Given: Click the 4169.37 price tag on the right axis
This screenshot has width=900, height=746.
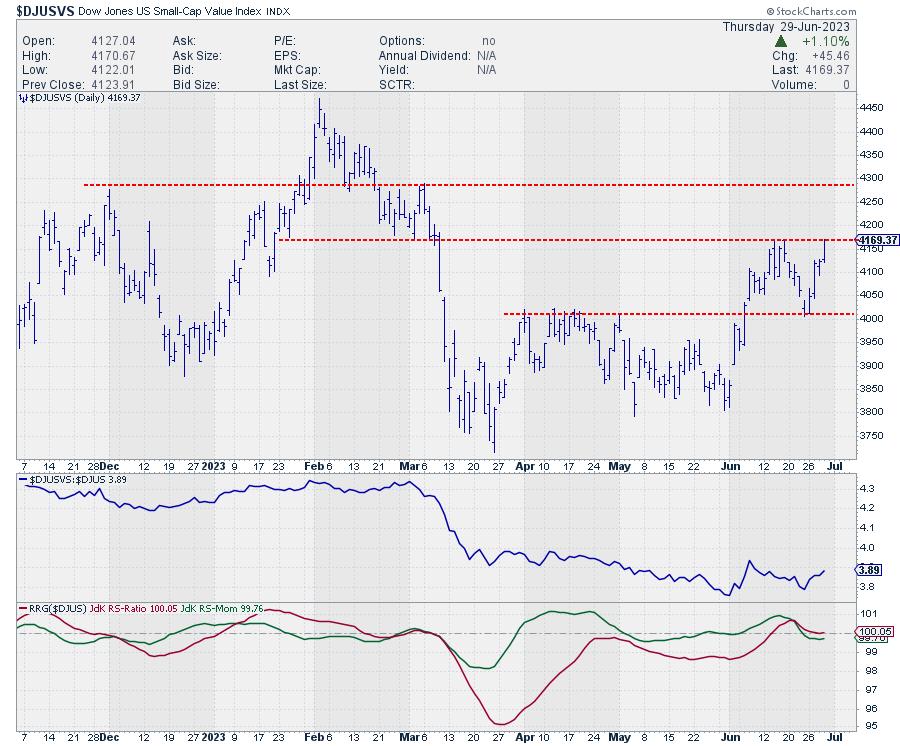Looking at the screenshot, I should 878,240.
